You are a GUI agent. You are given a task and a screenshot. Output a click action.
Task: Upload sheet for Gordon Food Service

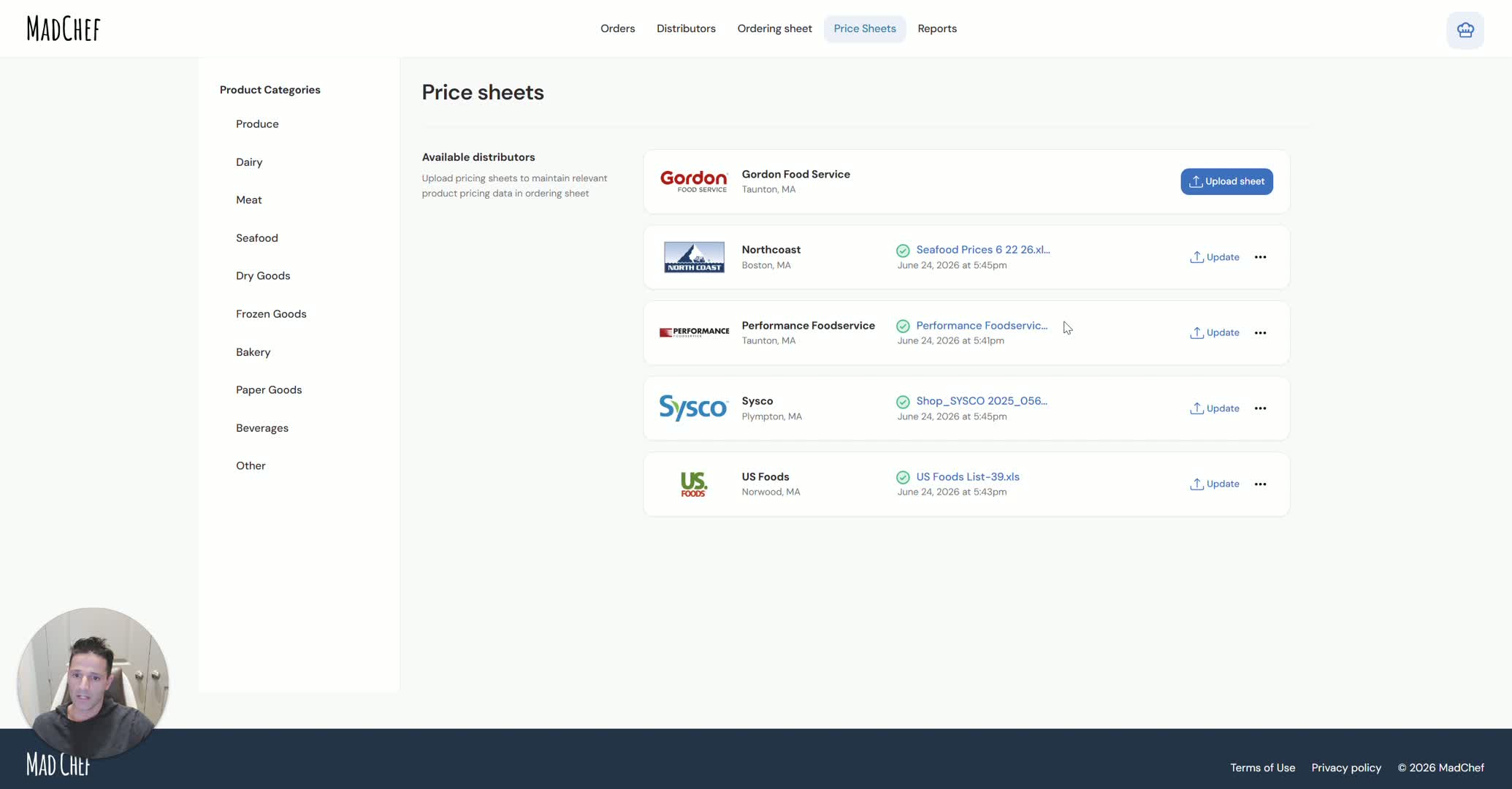coord(1226,181)
